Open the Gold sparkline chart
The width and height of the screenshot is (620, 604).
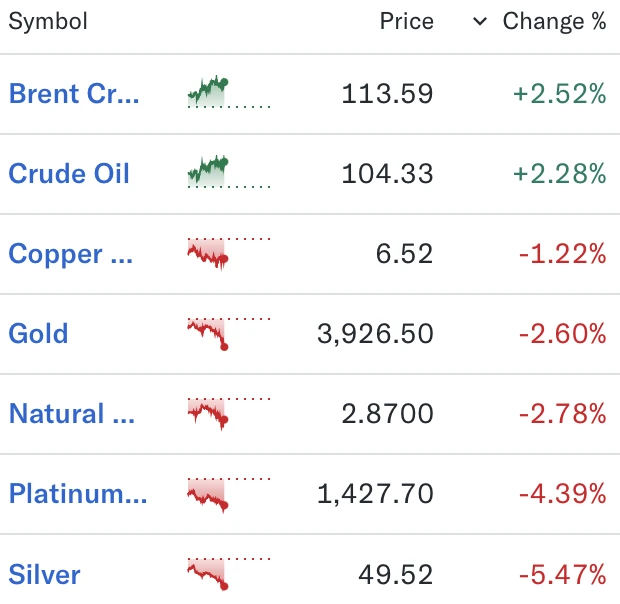pyautogui.click(x=229, y=334)
